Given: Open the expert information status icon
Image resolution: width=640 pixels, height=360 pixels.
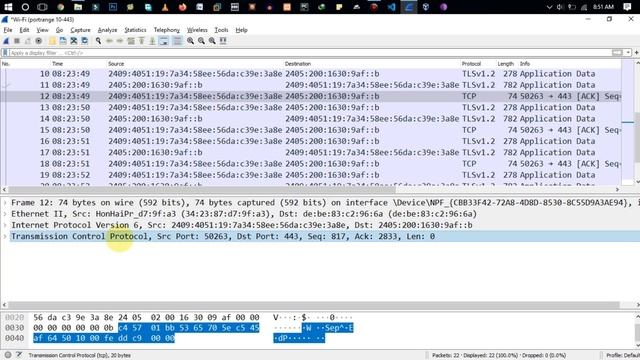Looking at the screenshot, I should click(8, 355).
